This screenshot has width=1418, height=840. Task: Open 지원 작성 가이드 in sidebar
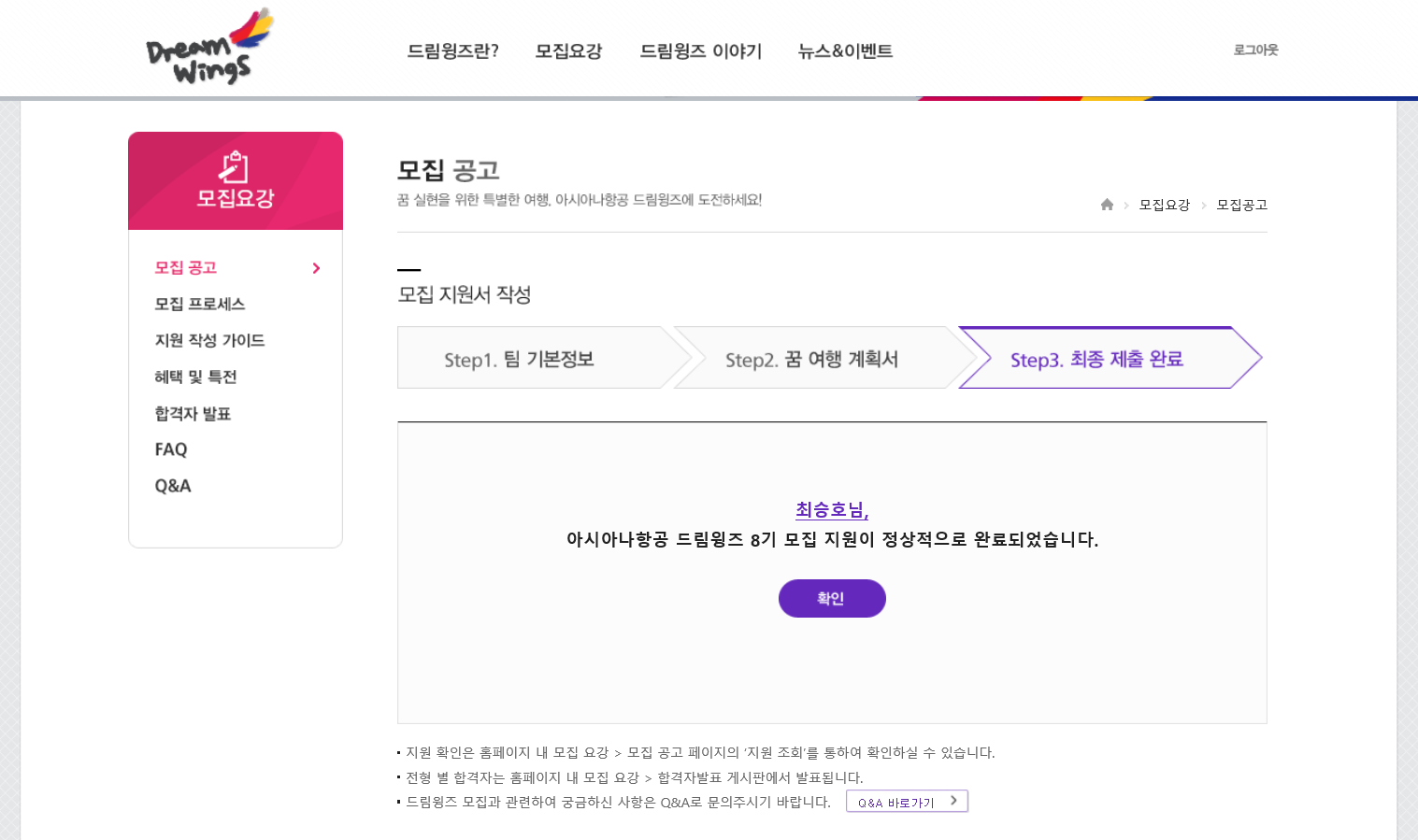click(x=209, y=340)
